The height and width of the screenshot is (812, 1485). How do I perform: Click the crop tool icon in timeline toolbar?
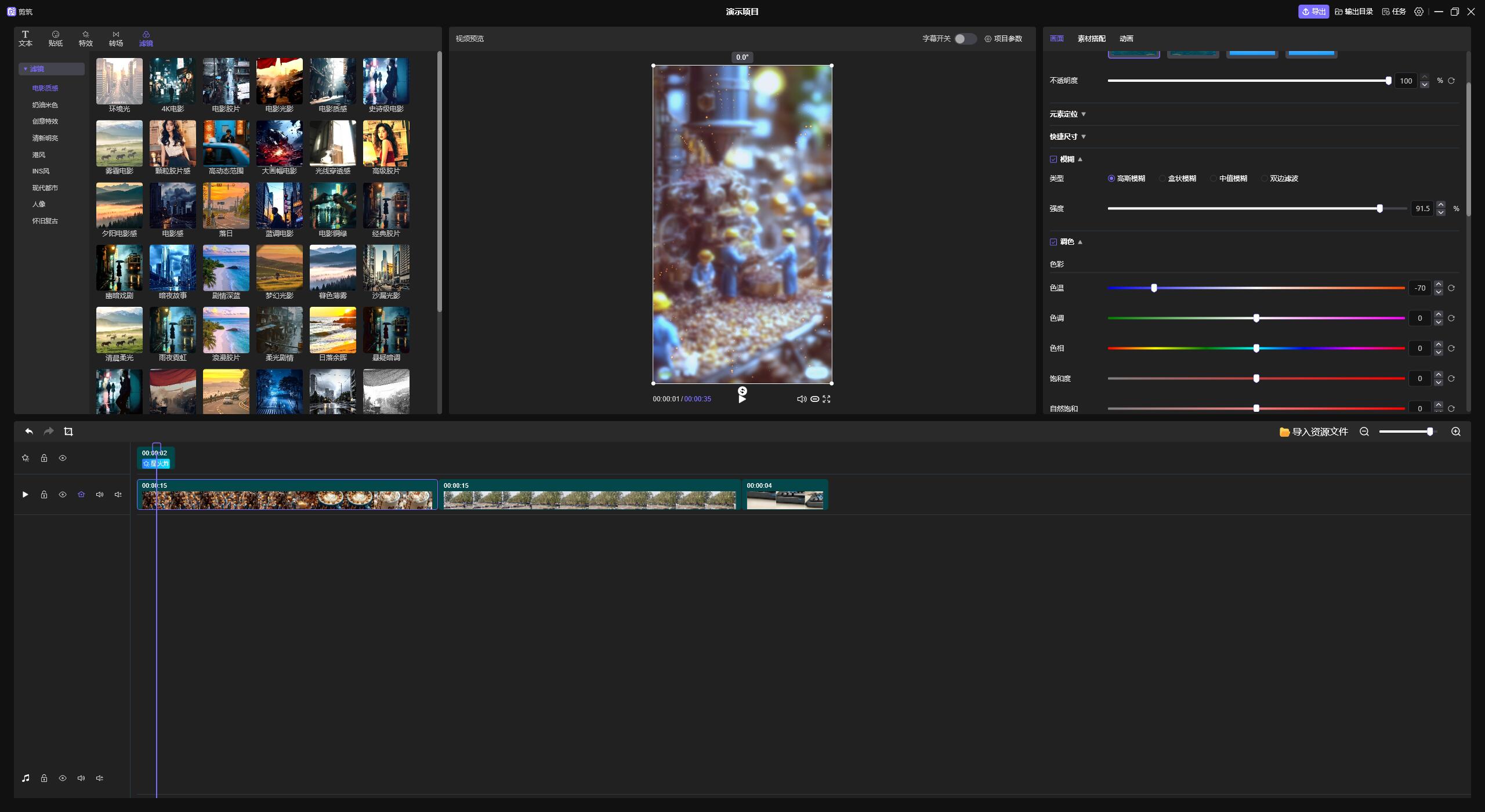[x=68, y=432]
